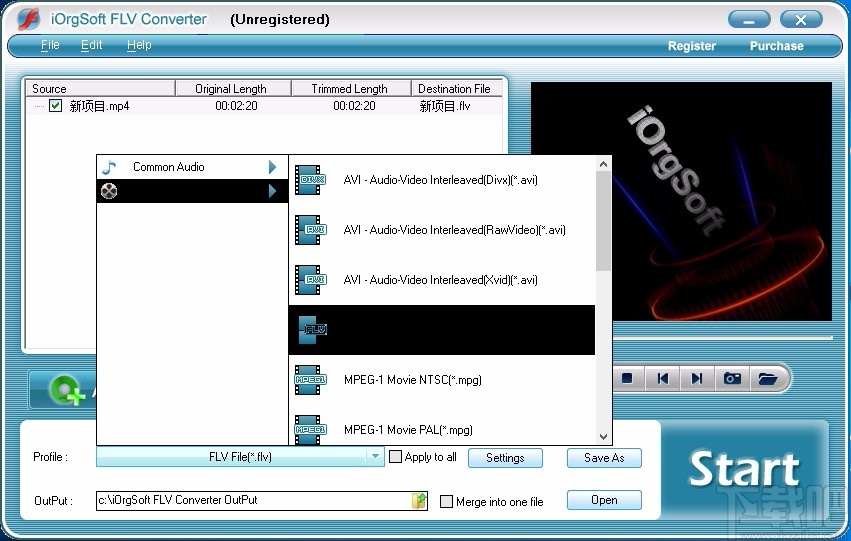This screenshot has height=541, width=851.
Task: Select the 新项目.mp4 file name
Action: click(99, 106)
